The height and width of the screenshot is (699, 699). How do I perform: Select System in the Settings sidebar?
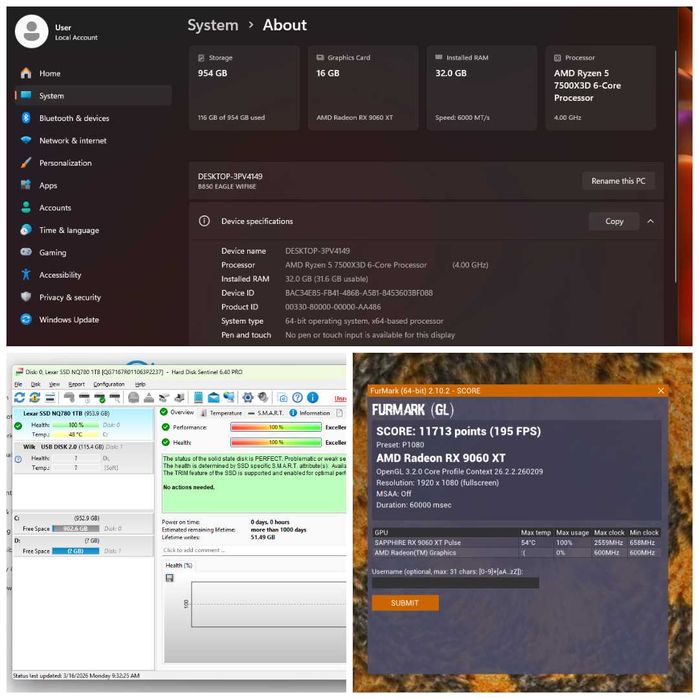click(x=94, y=95)
